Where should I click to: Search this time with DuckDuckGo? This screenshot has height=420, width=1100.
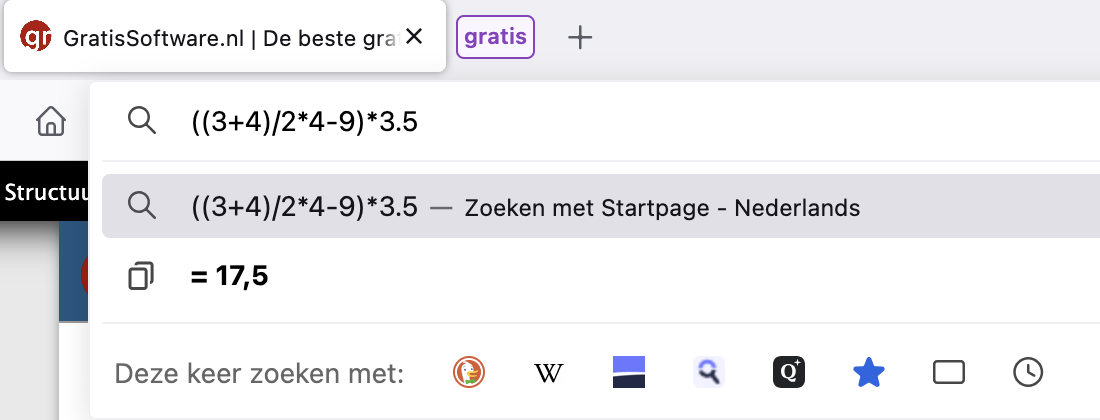tap(468, 373)
